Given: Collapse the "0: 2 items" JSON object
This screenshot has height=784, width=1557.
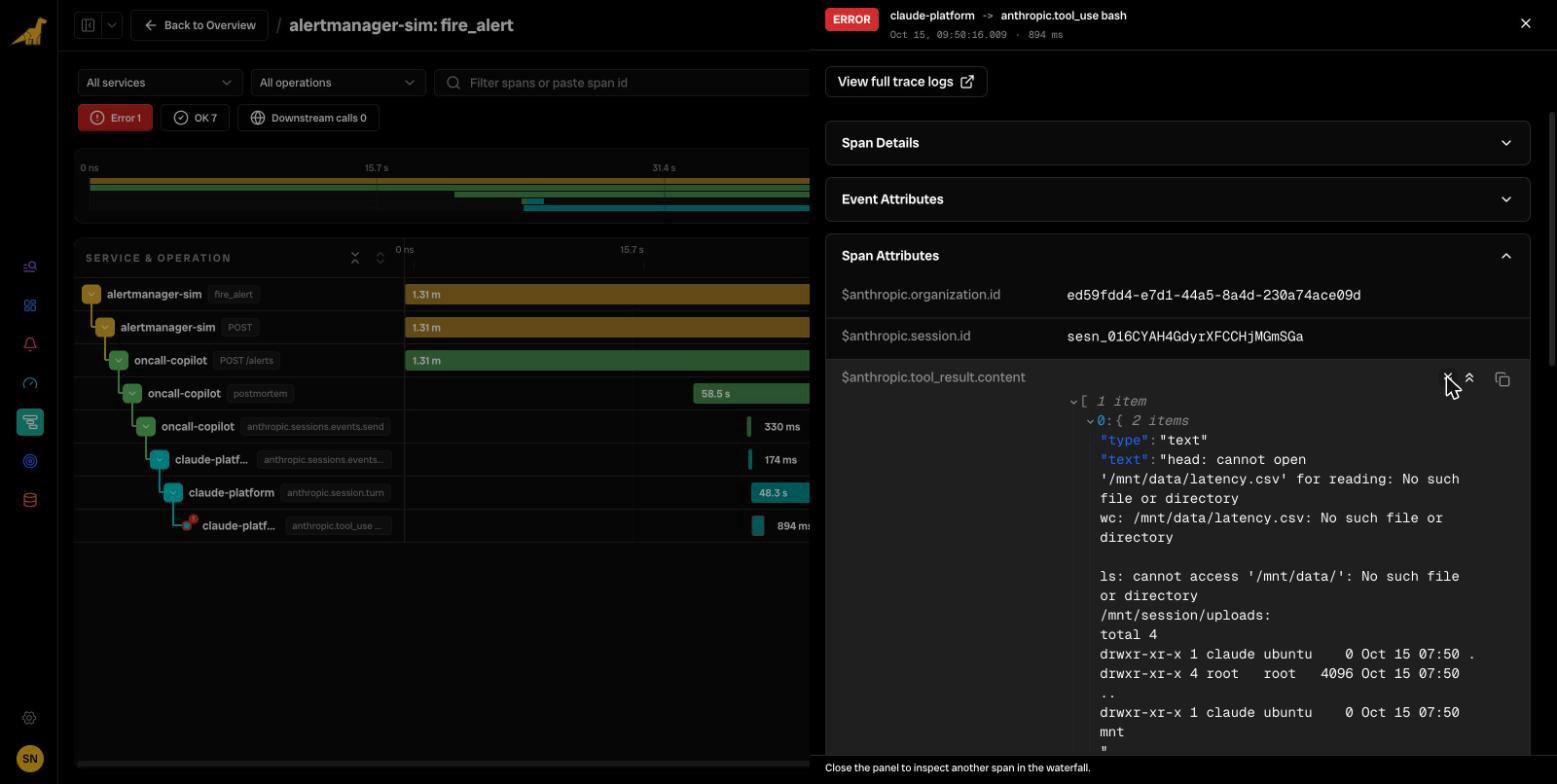Looking at the screenshot, I should [x=1090, y=421].
